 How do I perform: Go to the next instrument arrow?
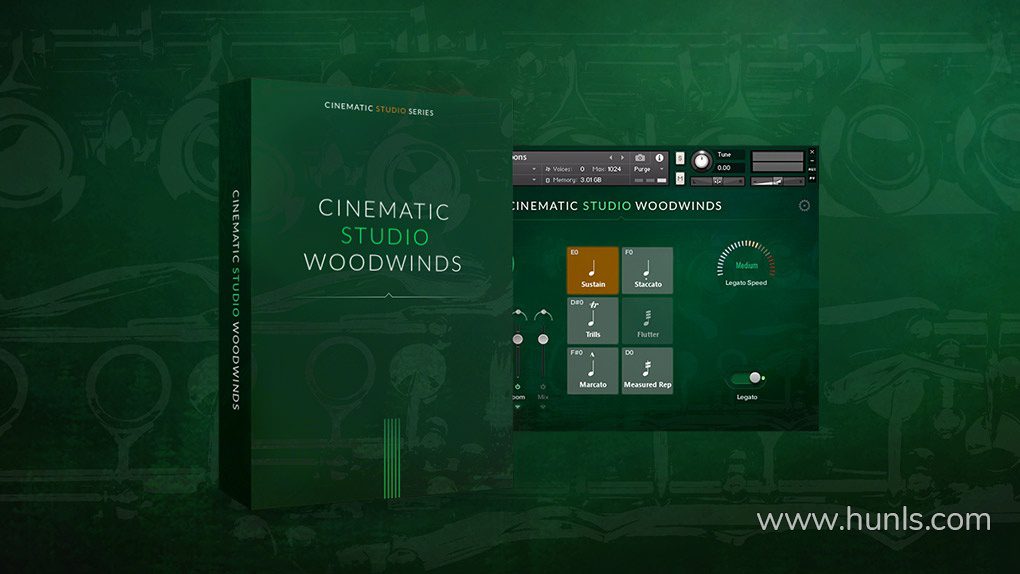pyautogui.click(x=622, y=157)
